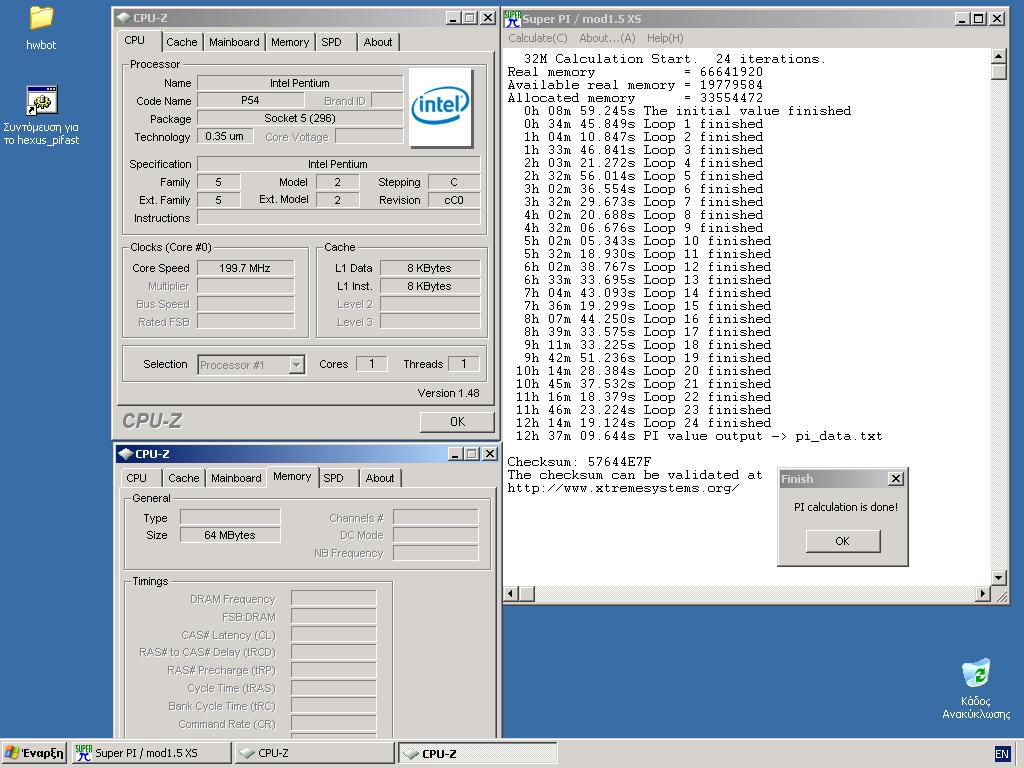Viewport: 1024px width, 768px height.
Task: Click the Super PI title bar icon
Action: pos(513,19)
